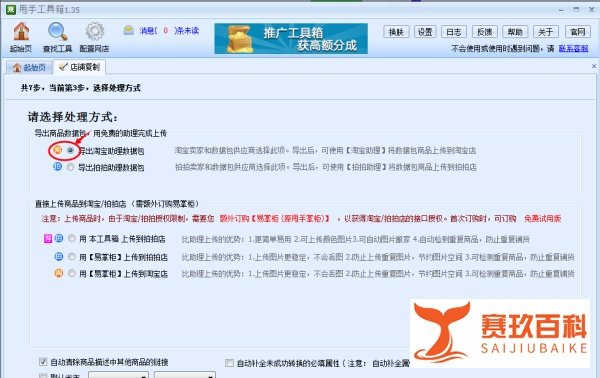Choose 用【易掌柜】上传到淘宝店 radio button
The image size is (600, 378).
click(x=72, y=274)
